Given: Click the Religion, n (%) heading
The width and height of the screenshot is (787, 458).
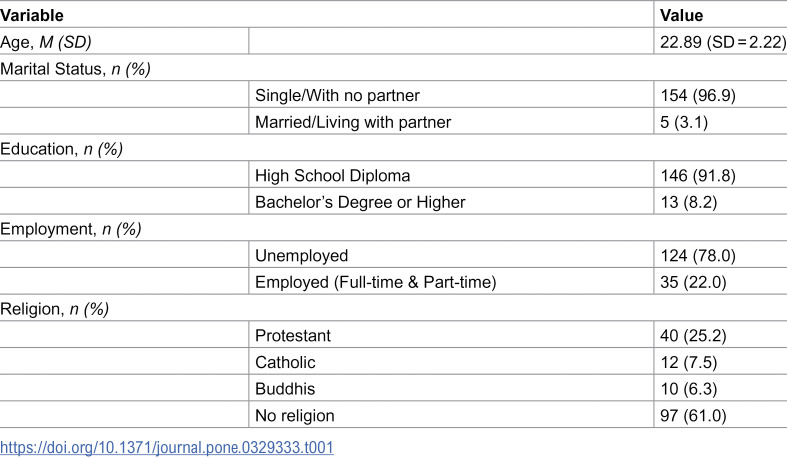Looking at the screenshot, I should coord(54,309).
